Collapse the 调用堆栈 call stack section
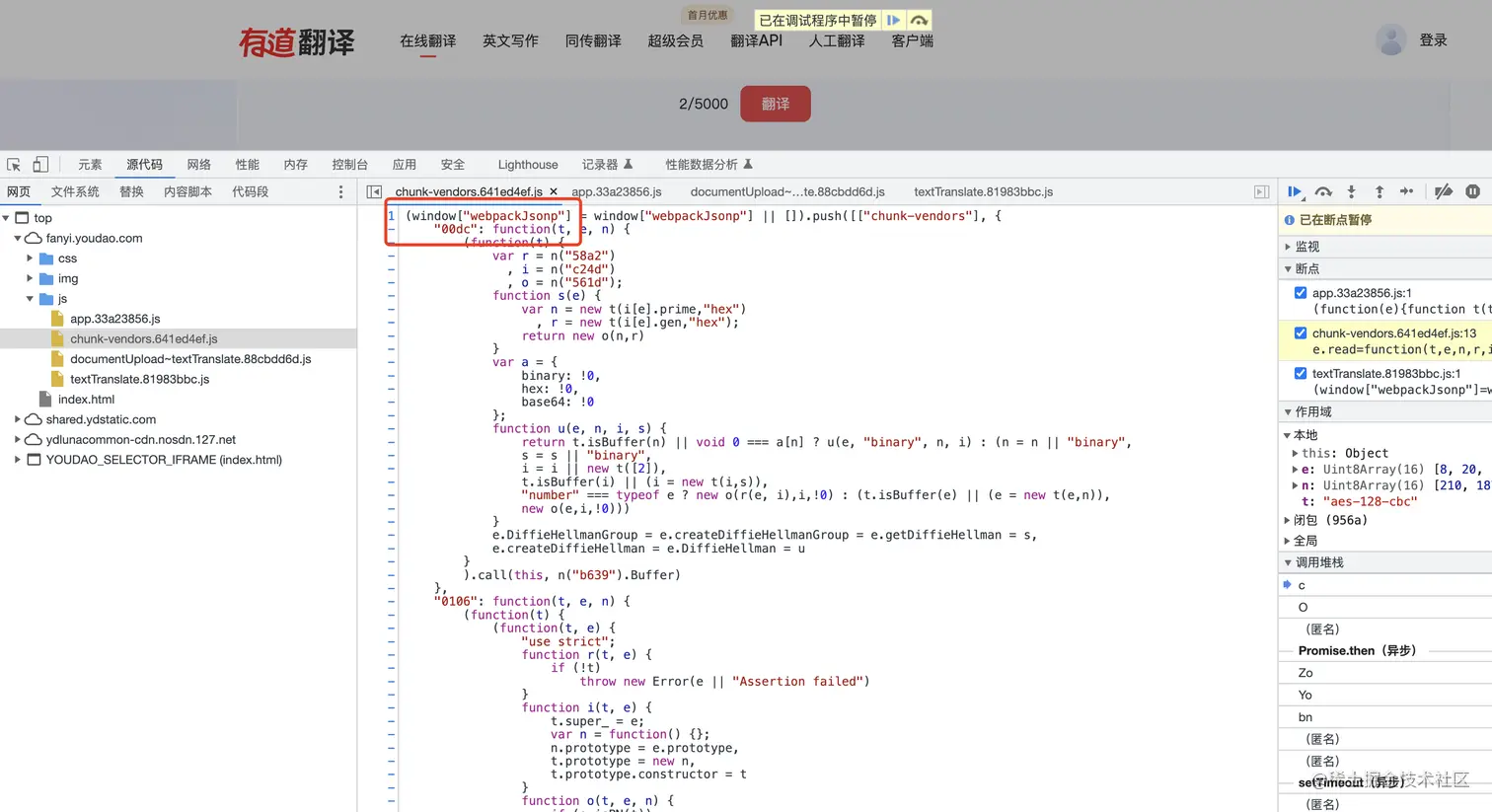This screenshot has height=812, width=1492. [1288, 562]
